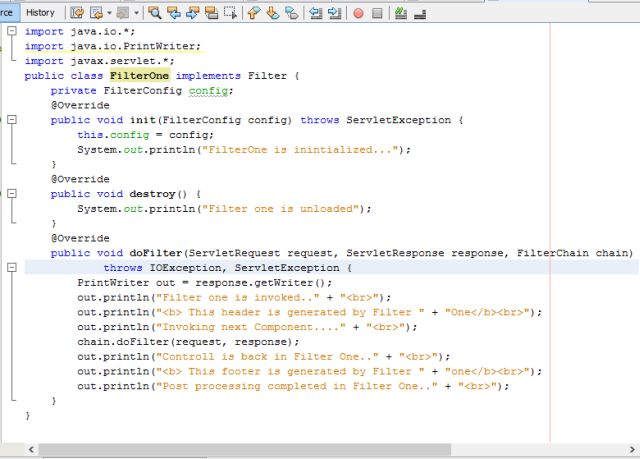Collapse the init method fold
The width and height of the screenshot is (640, 459).
coord(12,120)
